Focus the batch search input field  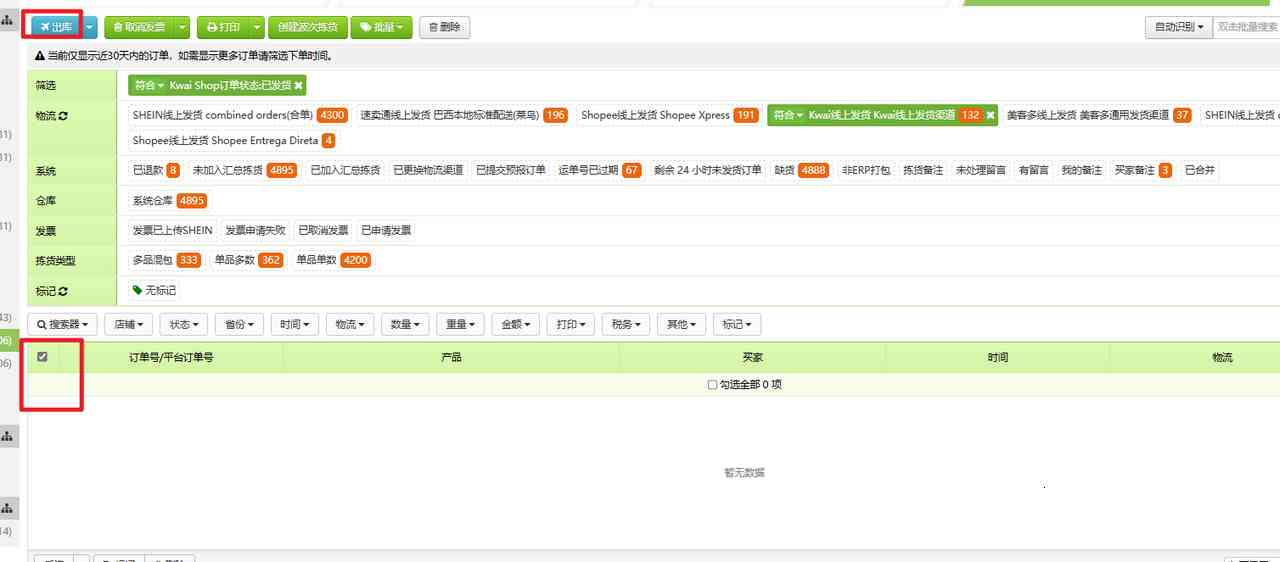(1246, 27)
